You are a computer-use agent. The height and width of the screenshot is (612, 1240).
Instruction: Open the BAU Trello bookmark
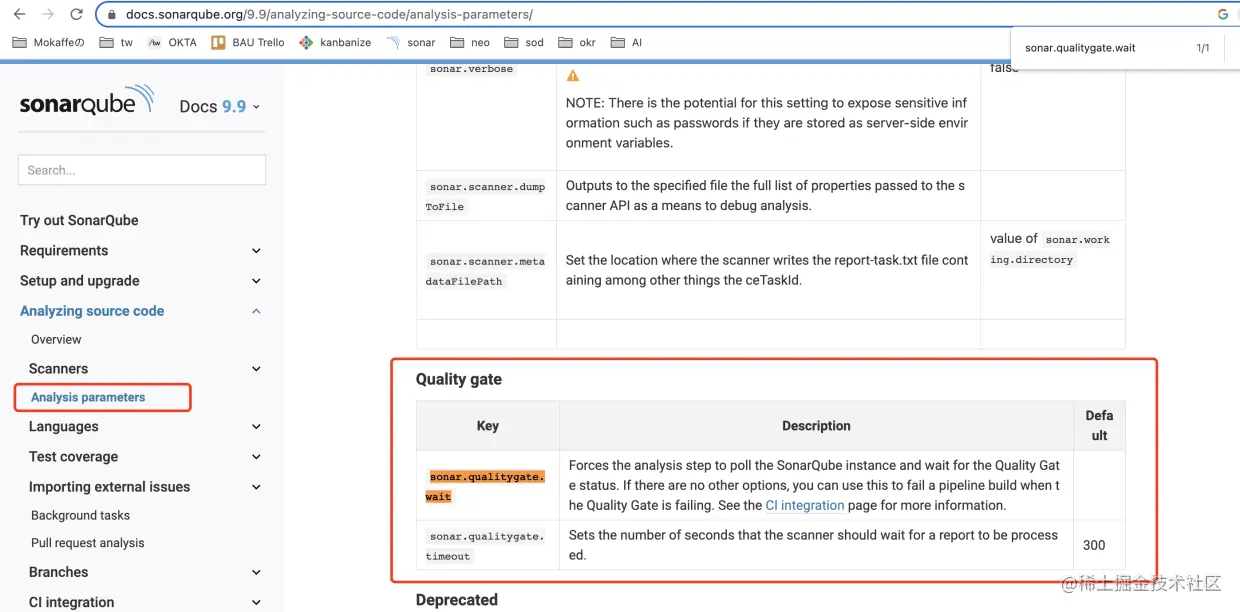coord(248,42)
